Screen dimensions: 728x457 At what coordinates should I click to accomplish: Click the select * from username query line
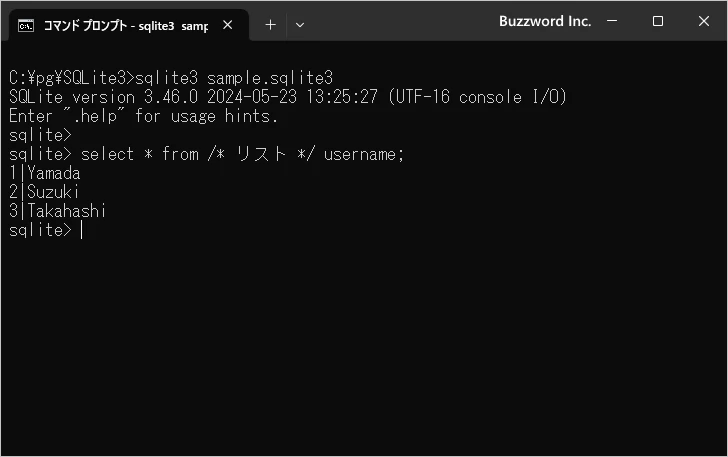click(x=205, y=154)
